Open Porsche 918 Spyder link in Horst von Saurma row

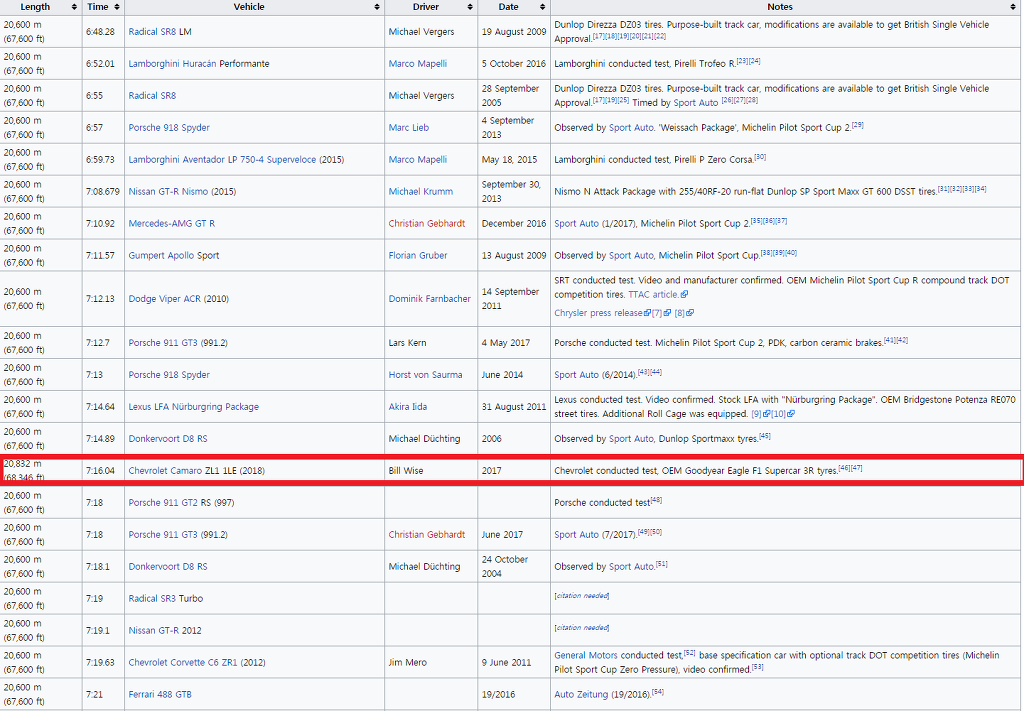[169, 375]
